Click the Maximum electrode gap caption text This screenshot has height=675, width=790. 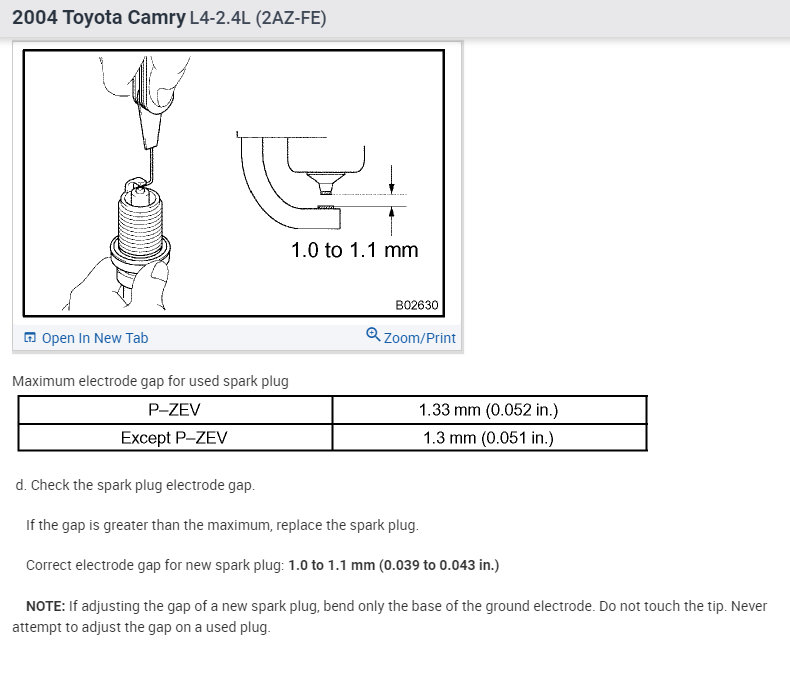[150, 381]
